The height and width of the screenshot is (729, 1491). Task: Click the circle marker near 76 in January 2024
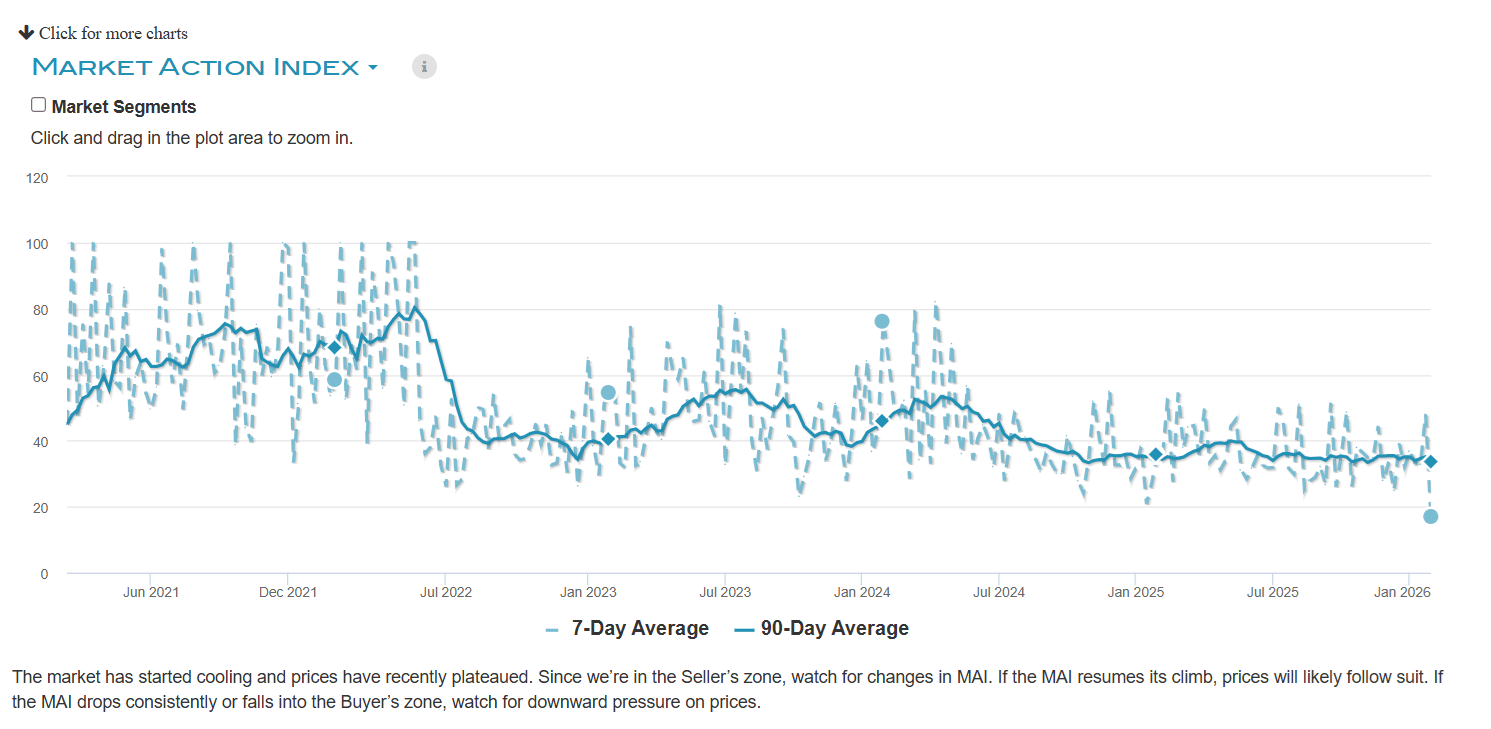point(882,321)
